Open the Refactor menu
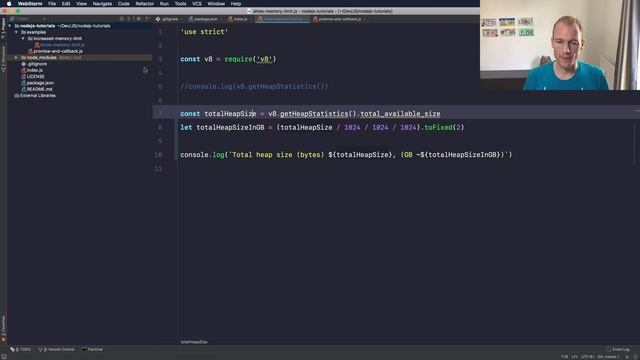Viewport: 640px width, 360px height. click(144, 4)
